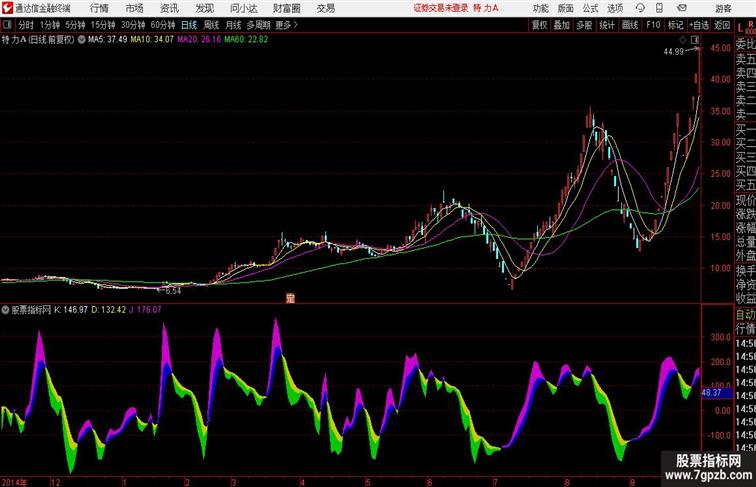The width and height of the screenshot is (756, 487).
Task: Click the 返回 button
Action: pyautogui.click(x=722, y=25)
